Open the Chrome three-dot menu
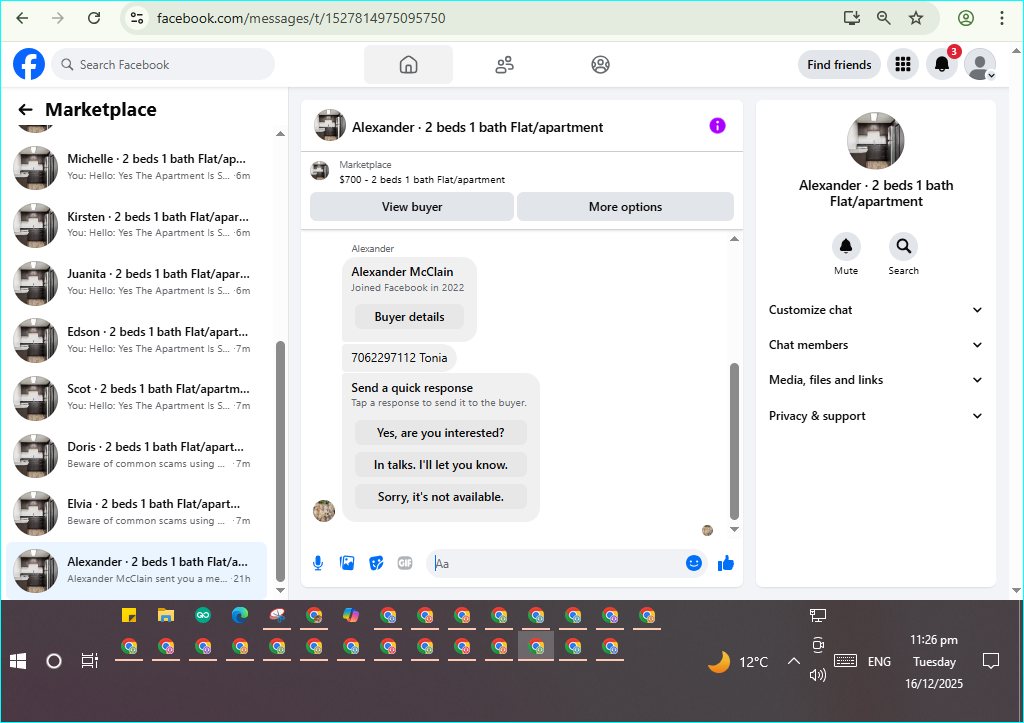Viewport: 1024px width, 723px height. pyautogui.click(x=1002, y=18)
